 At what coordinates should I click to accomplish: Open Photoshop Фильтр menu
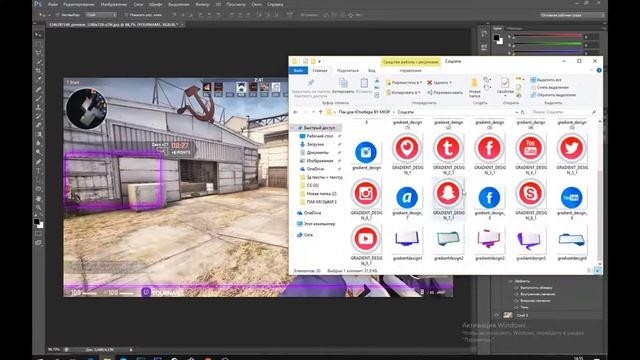(202, 4)
